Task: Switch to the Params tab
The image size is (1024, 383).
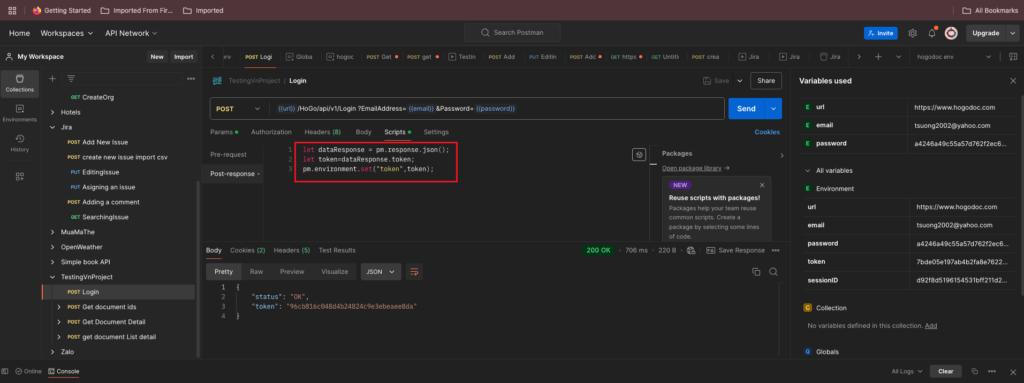Action: 223,132
